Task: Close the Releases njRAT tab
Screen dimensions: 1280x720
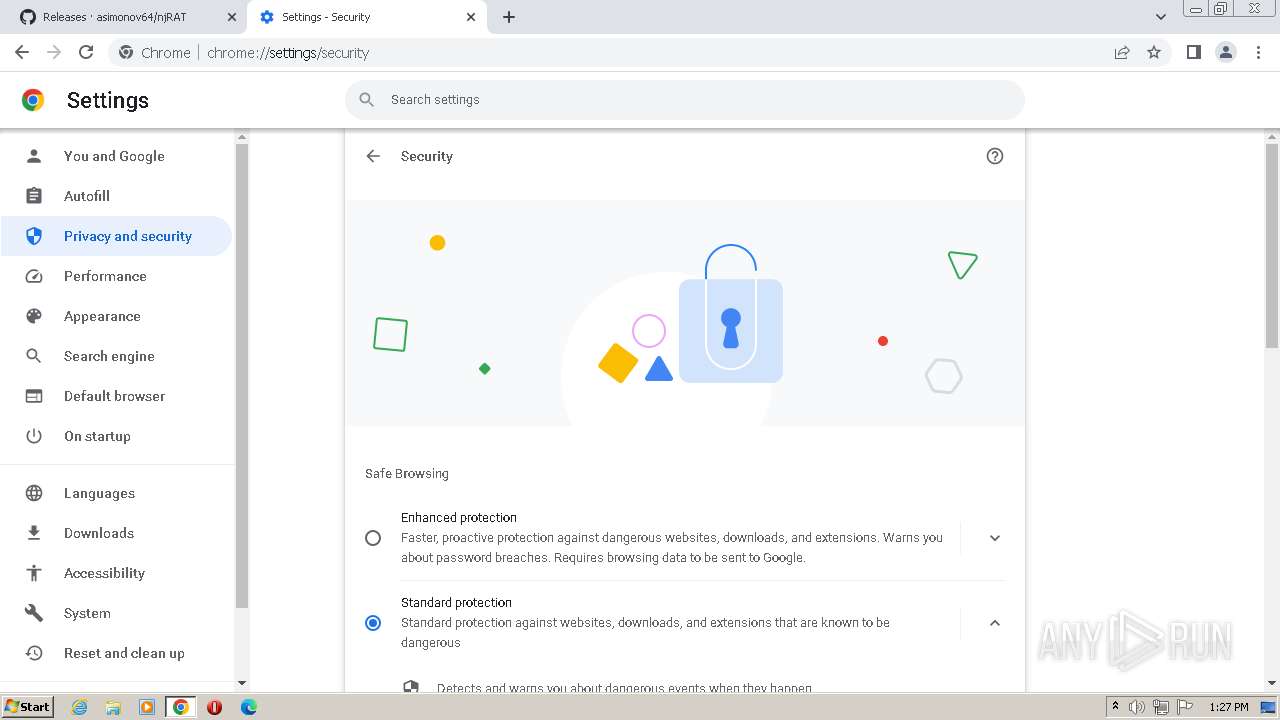Action: [232, 17]
